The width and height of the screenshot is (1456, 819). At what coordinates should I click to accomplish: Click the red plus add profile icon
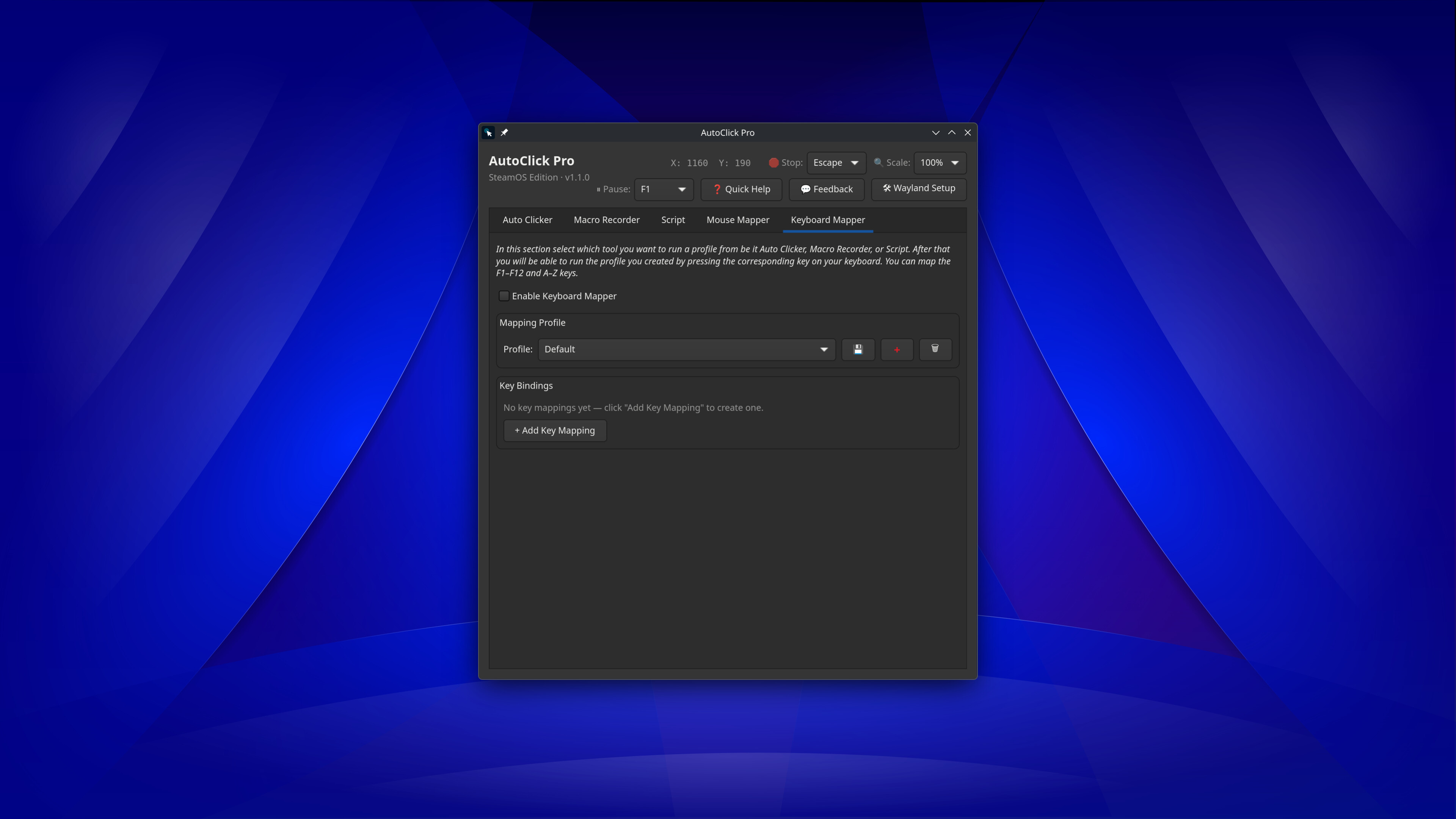[x=897, y=349]
